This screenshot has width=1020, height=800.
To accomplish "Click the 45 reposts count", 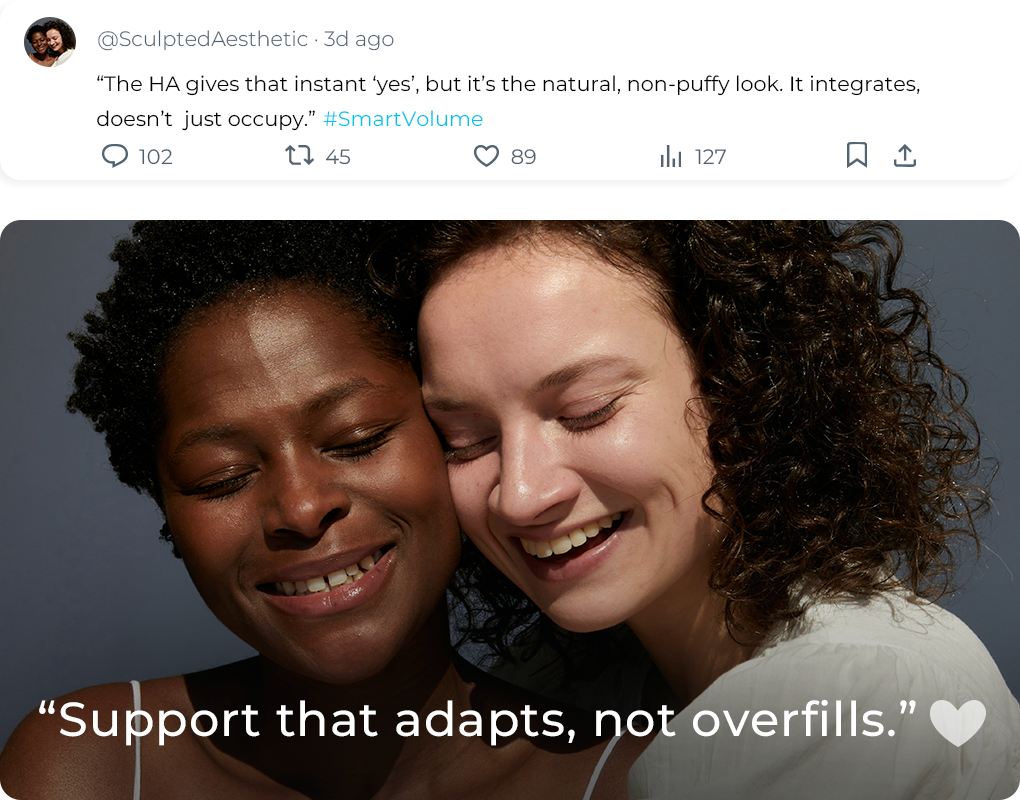I will 338,157.
